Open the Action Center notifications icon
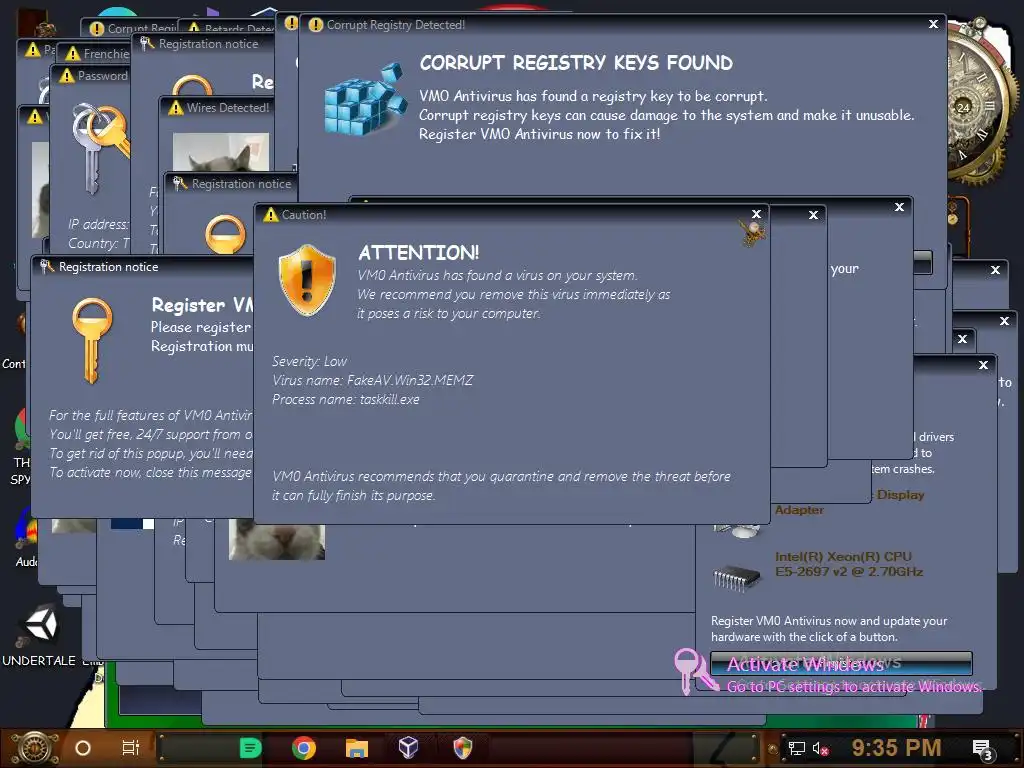This screenshot has width=1024, height=768. [983, 750]
